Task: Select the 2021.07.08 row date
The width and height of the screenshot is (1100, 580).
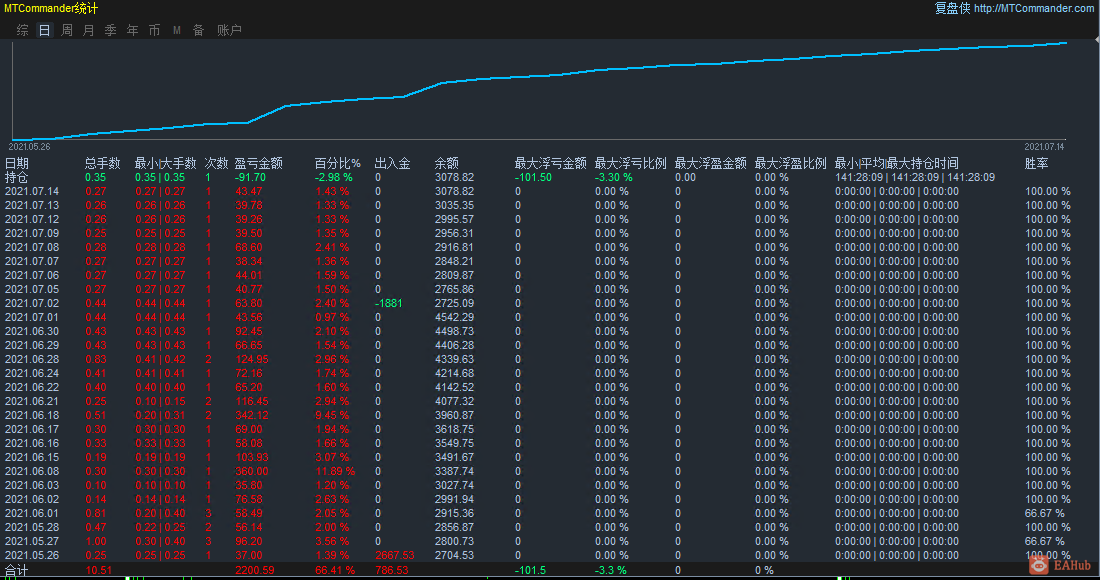Action: [32, 248]
